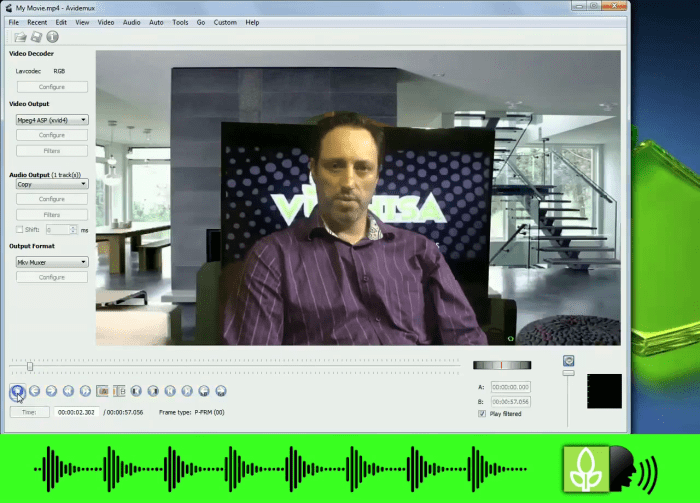Viewport: 700px width, 503px height.
Task: Click the current time input field
Action: (x=77, y=412)
